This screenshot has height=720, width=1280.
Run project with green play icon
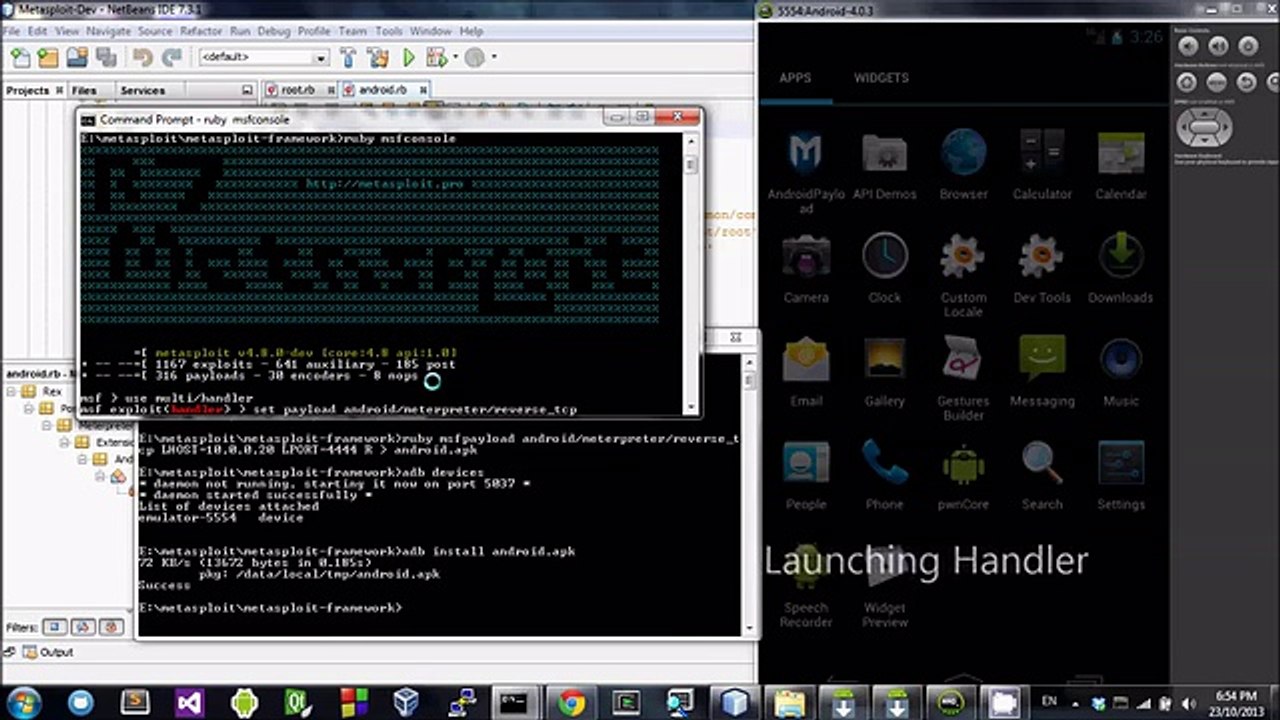click(x=409, y=58)
